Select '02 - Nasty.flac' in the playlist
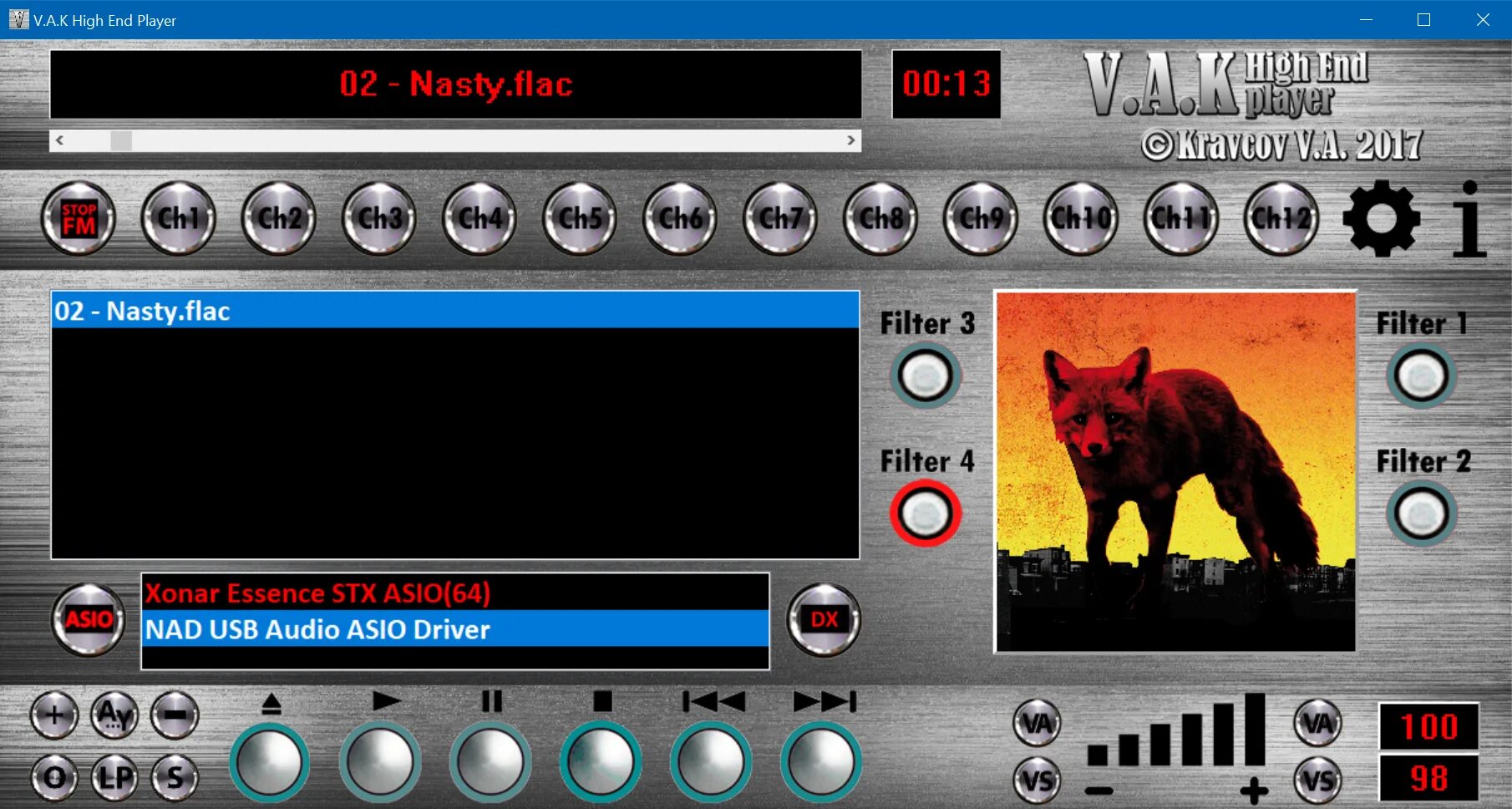1512x809 pixels. click(455, 310)
